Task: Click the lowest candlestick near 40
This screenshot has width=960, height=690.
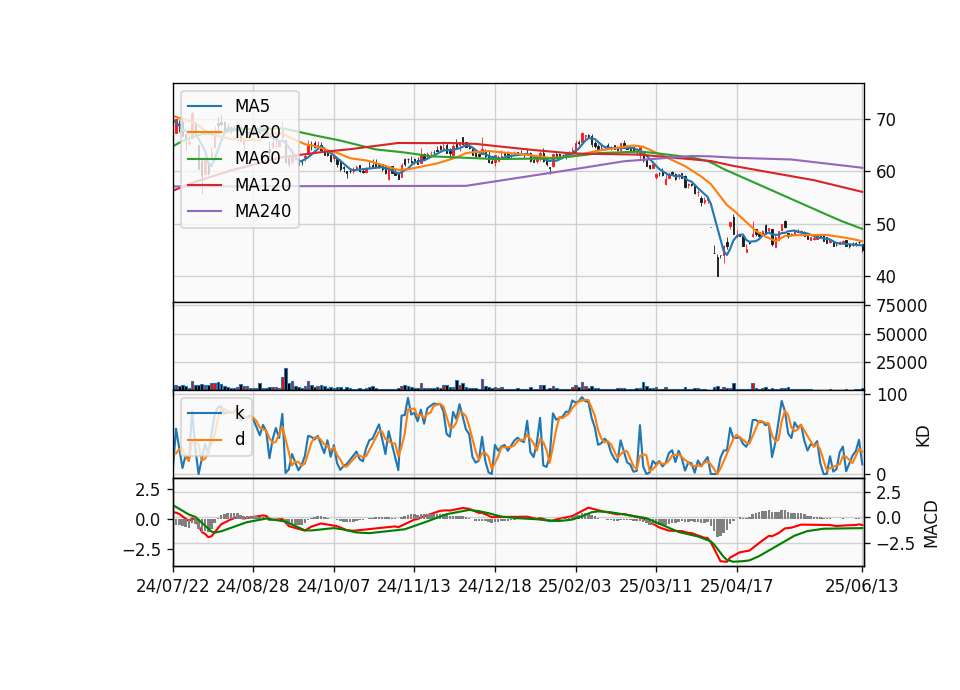Action: click(x=718, y=266)
